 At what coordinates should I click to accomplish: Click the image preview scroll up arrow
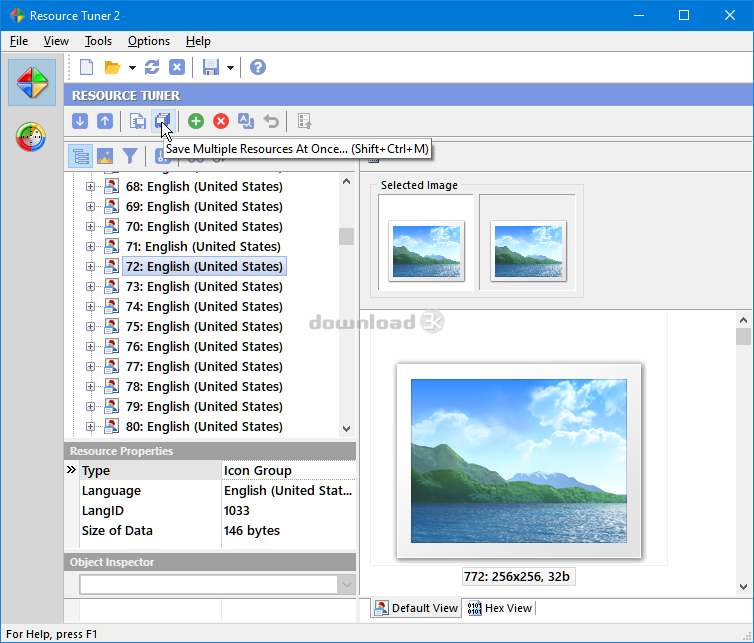tap(743, 320)
